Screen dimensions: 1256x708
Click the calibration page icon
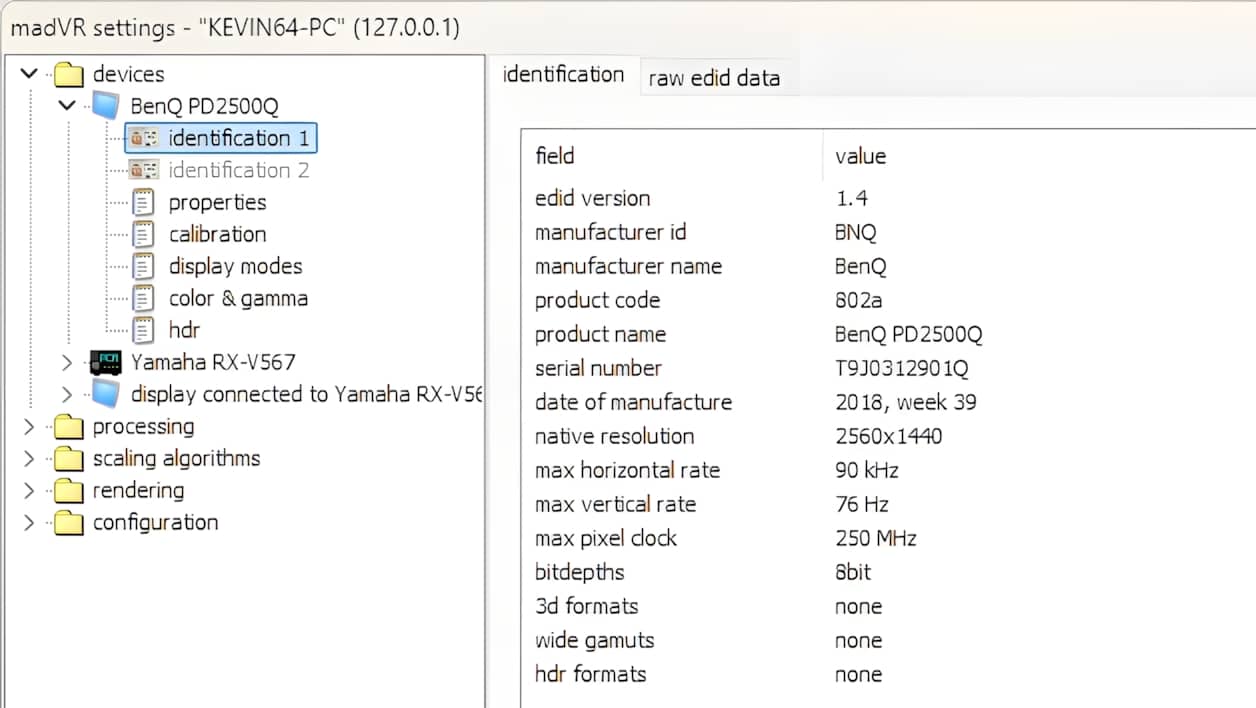click(x=144, y=234)
